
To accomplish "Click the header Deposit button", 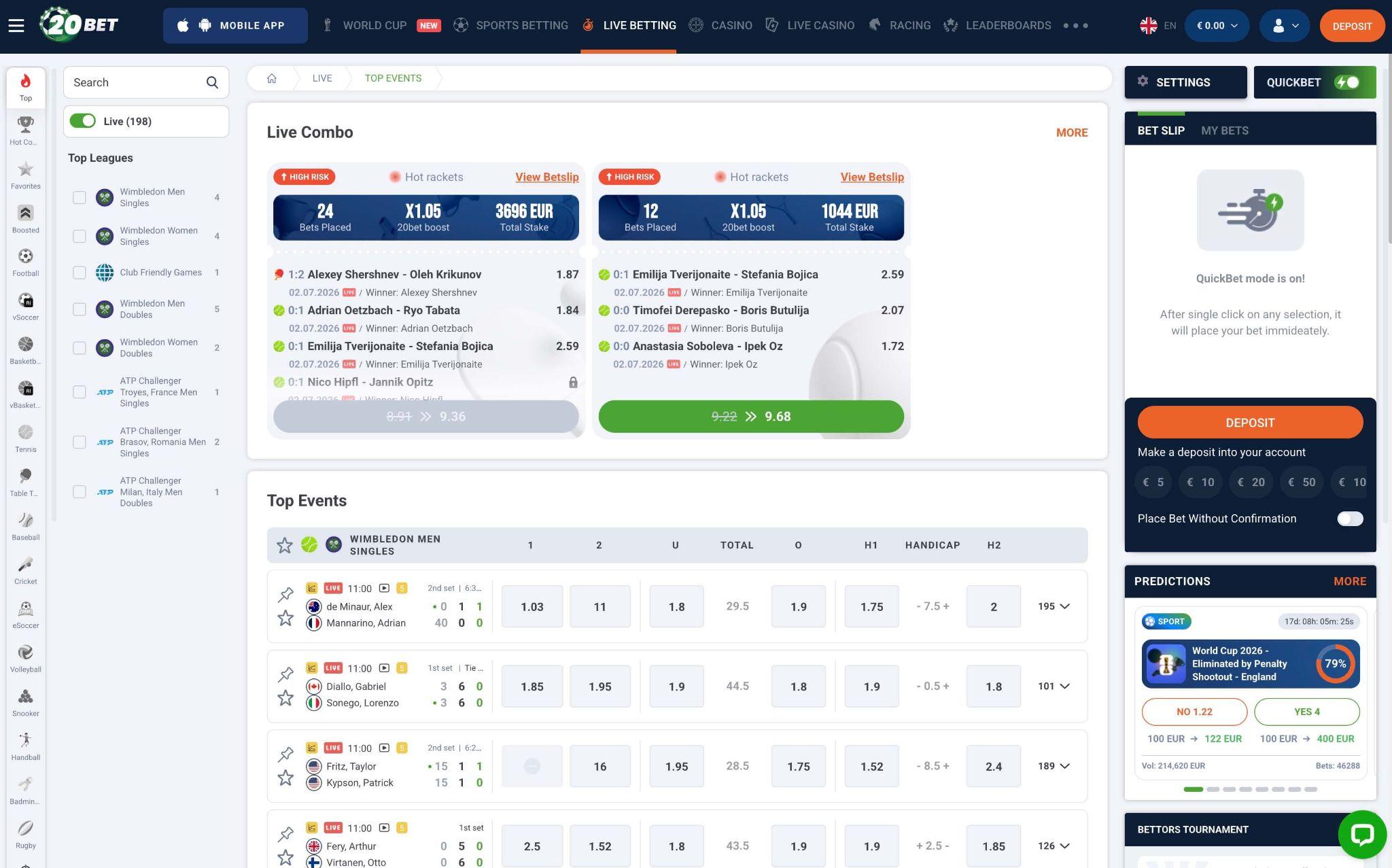I will [1352, 26].
